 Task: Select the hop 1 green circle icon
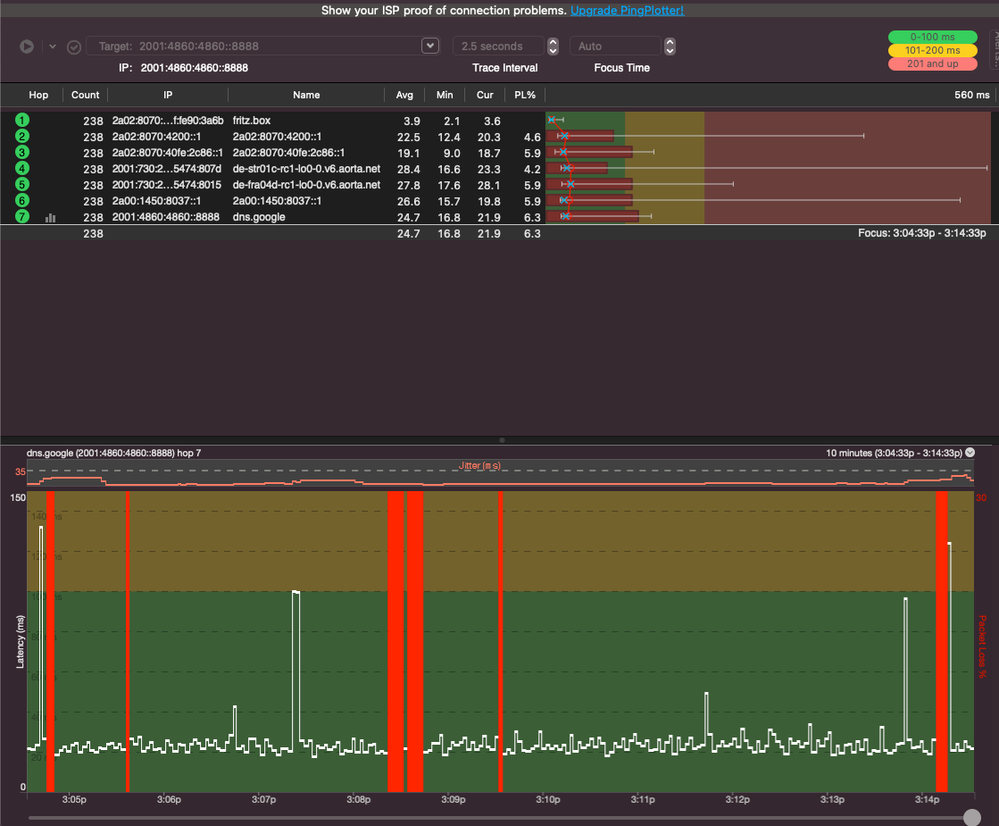point(22,120)
